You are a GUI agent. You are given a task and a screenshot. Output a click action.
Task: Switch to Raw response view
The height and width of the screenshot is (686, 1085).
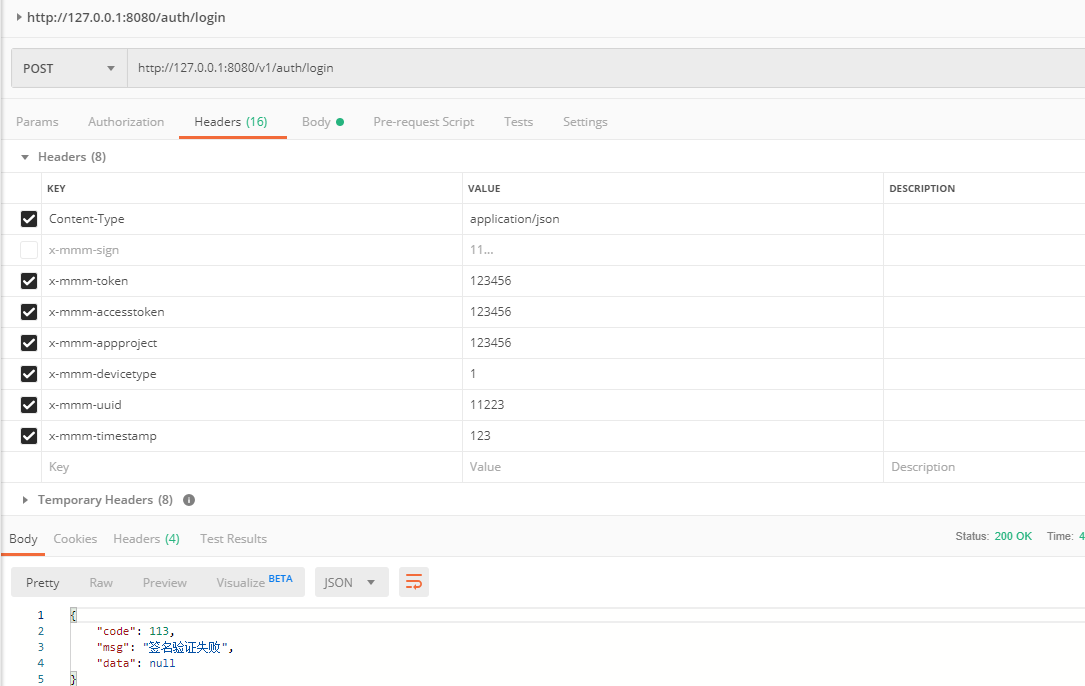[101, 583]
